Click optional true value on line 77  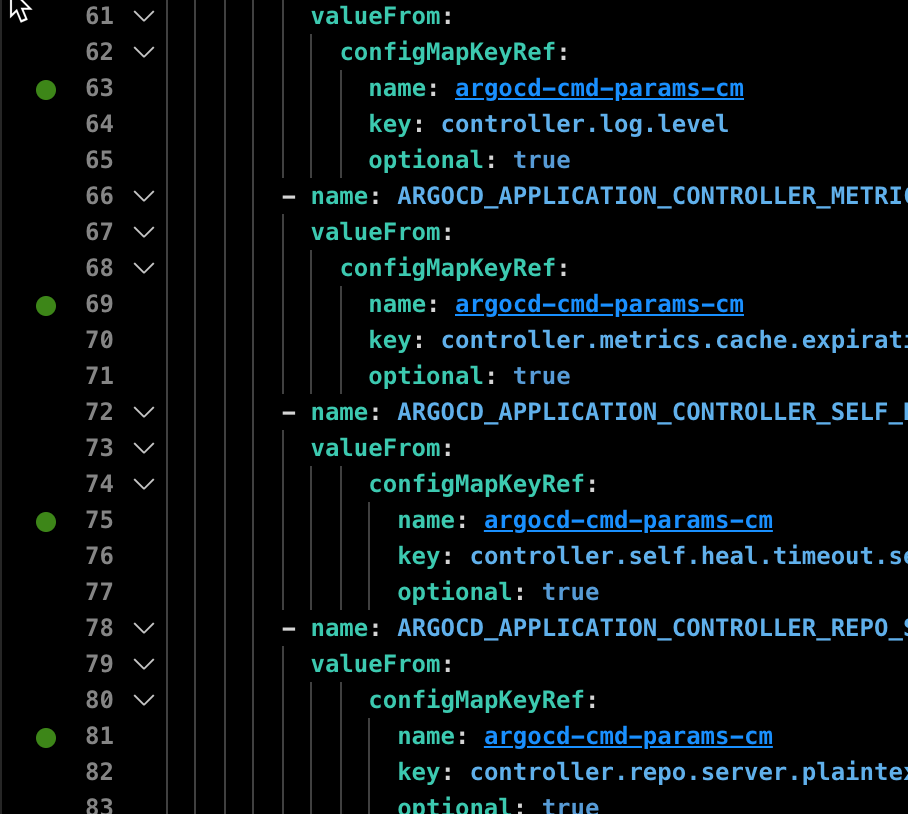[570, 592]
